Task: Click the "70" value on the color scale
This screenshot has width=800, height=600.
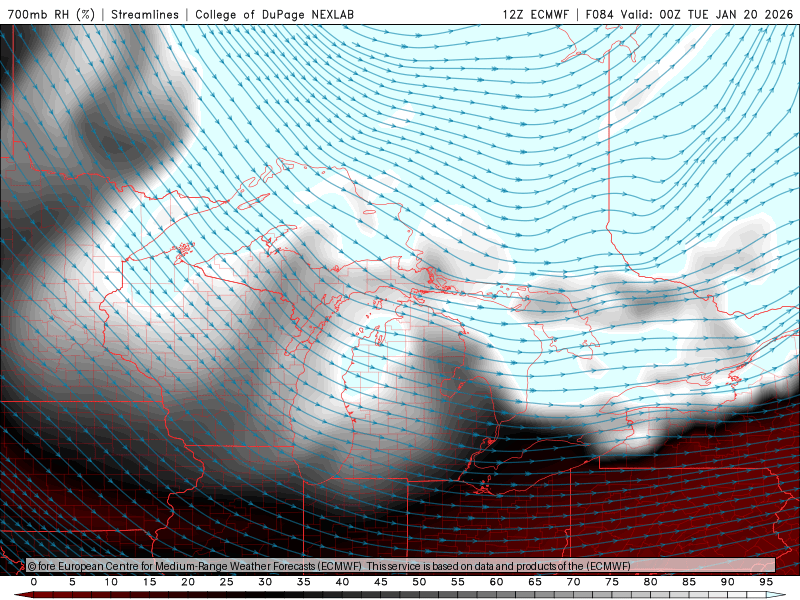Action: [573, 582]
